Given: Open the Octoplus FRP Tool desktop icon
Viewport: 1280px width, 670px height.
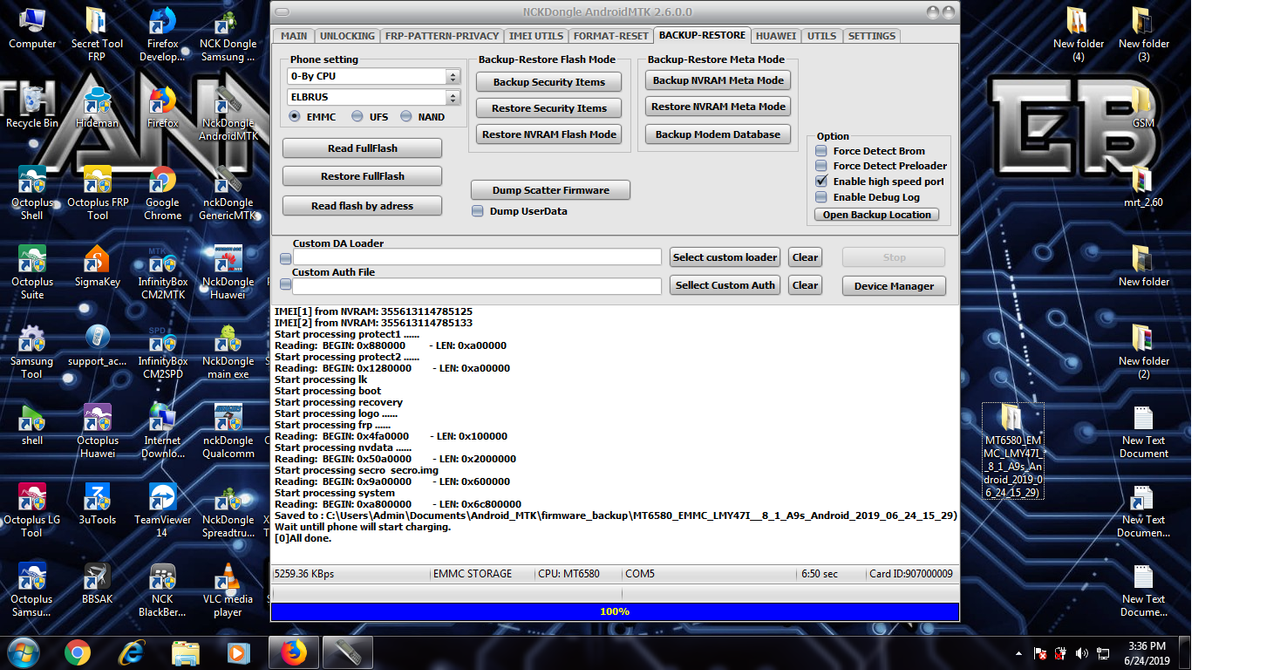Looking at the screenshot, I should (97, 193).
